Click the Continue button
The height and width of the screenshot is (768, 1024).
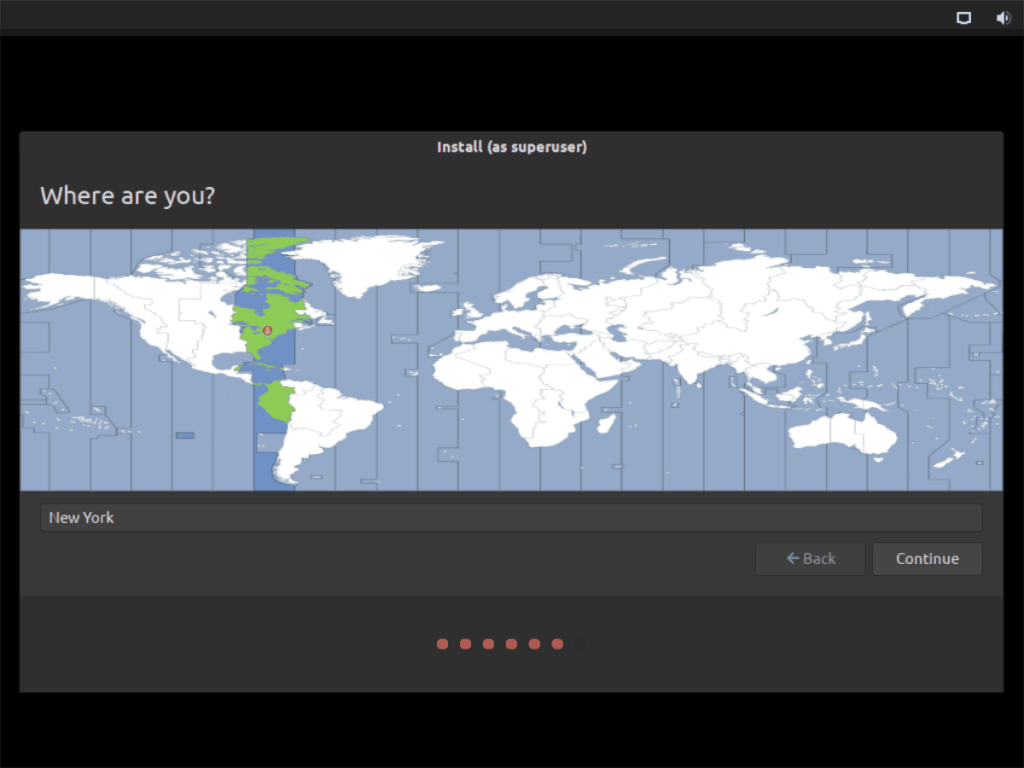[x=927, y=559]
